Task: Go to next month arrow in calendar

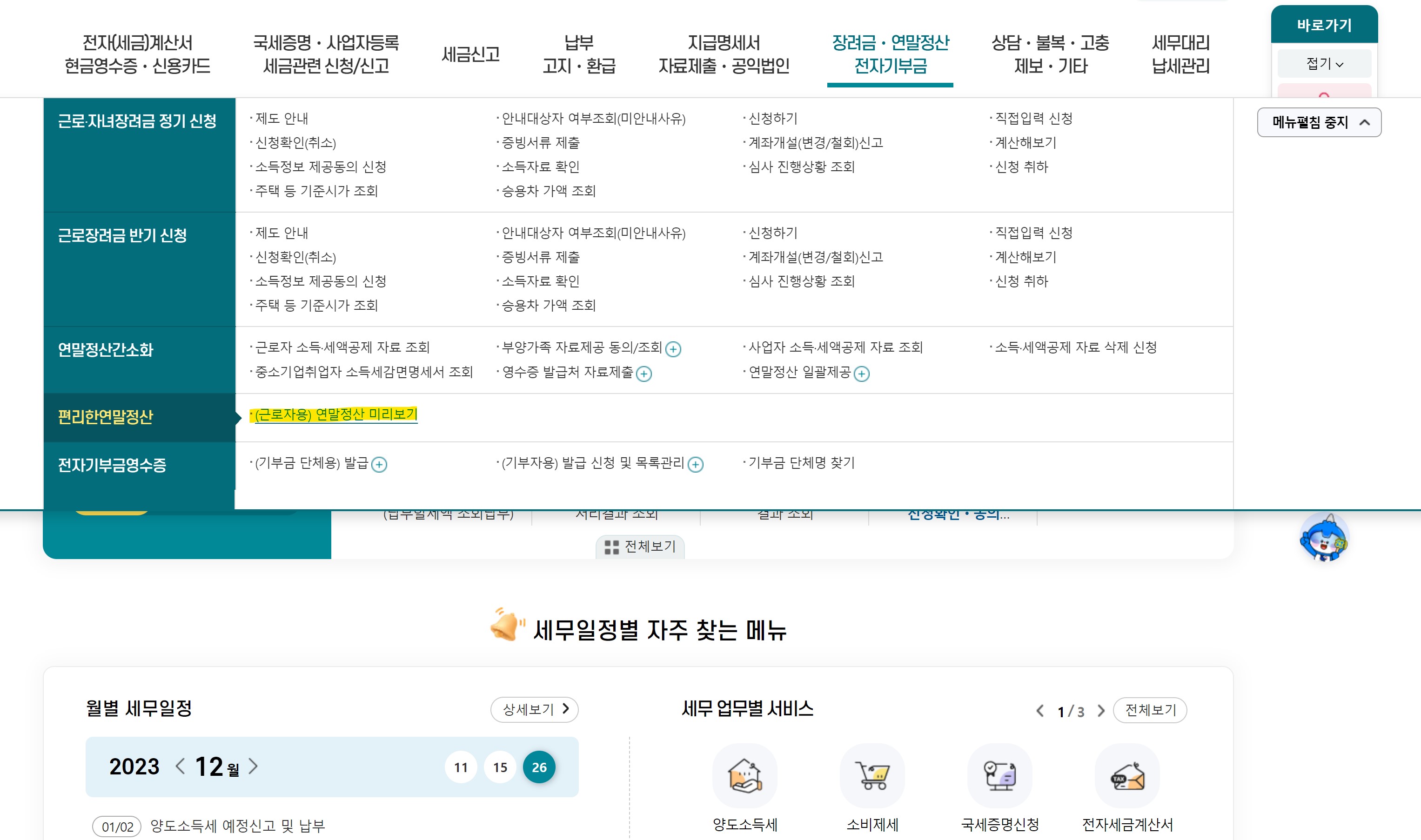Action: pos(253,767)
